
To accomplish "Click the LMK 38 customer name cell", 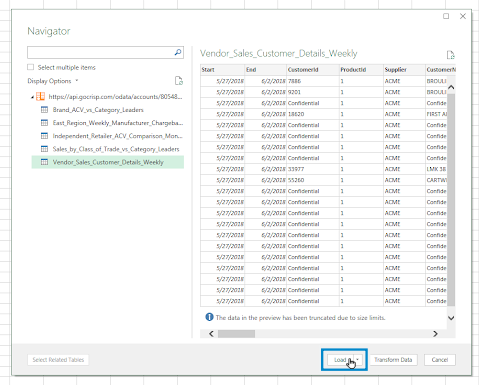I will (x=436, y=169).
